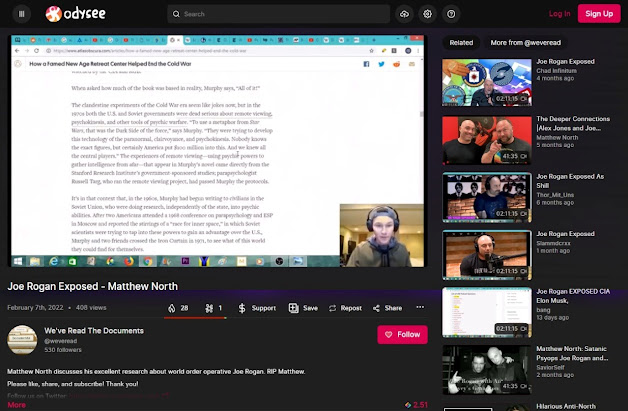Go to Odysee home via logo
This screenshot has width=628, height=411.
coord(75,14)
